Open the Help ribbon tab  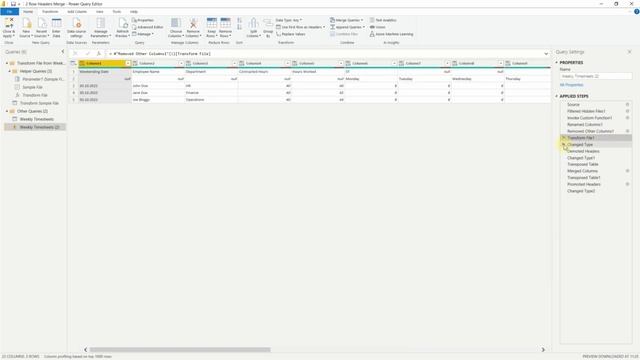(x=134, y=11)
